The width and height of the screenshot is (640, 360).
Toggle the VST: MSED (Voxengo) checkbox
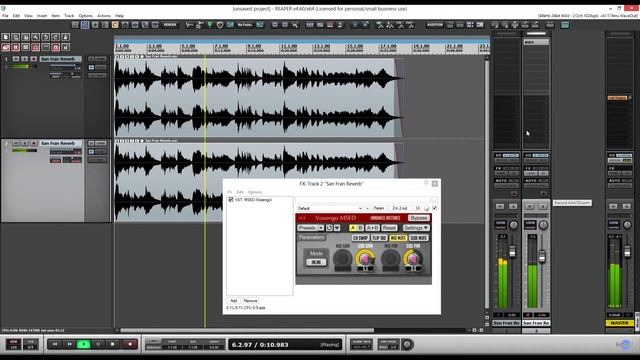point(231,200)
